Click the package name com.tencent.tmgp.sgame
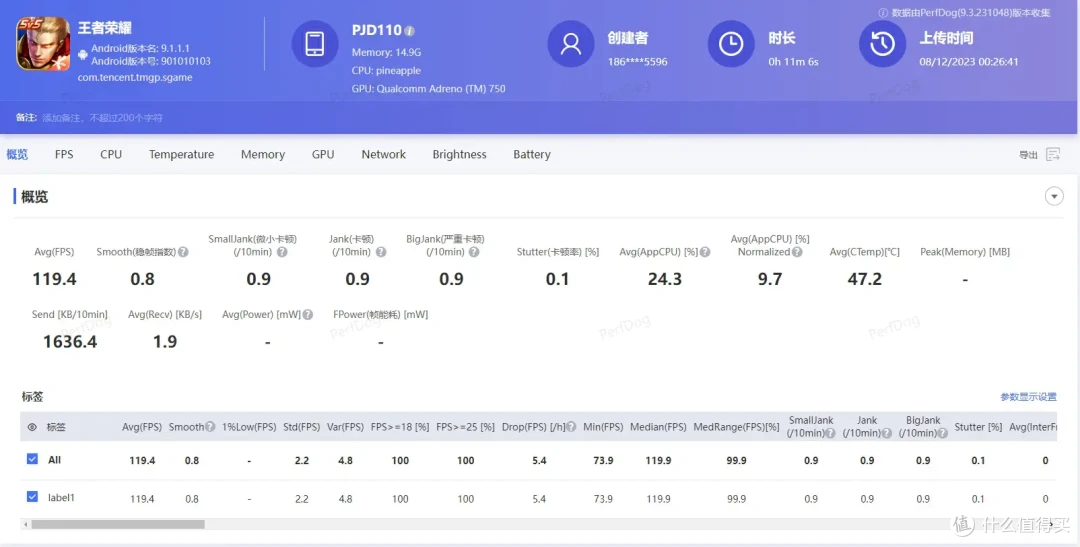The image size is (1080, 547). [135, 77]
